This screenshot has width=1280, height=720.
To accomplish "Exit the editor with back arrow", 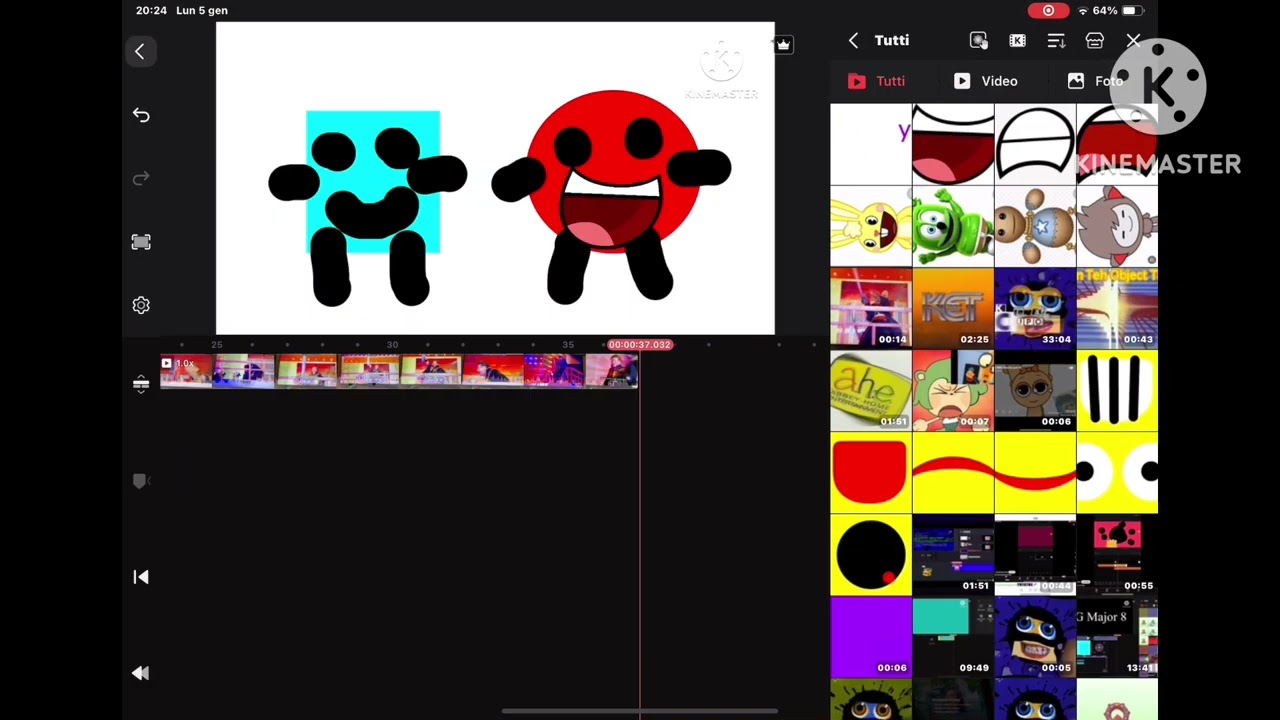I will [x=140, y=52].
